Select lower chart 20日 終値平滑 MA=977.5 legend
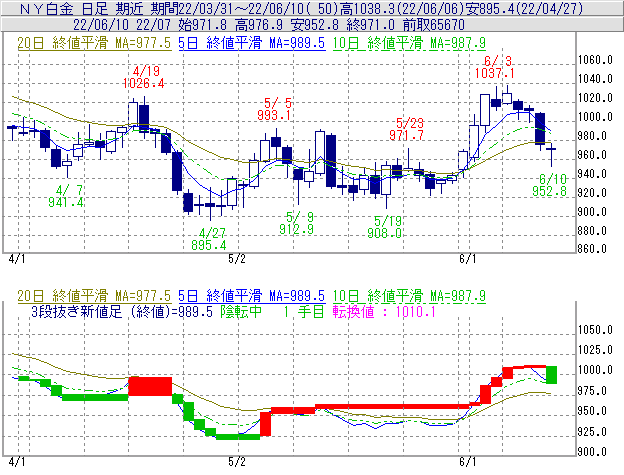This screenshot has width=624, height=475. tap(94, 296)
